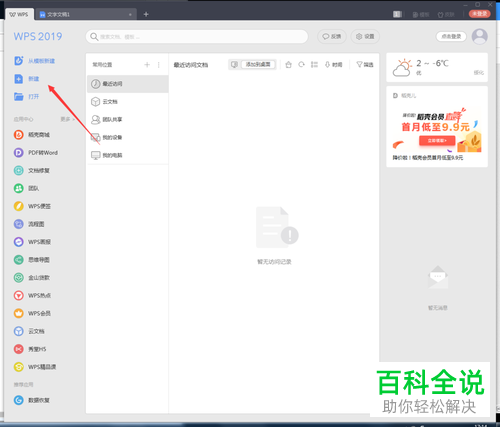
Task: Click into the search documents field
Action: 197,36
